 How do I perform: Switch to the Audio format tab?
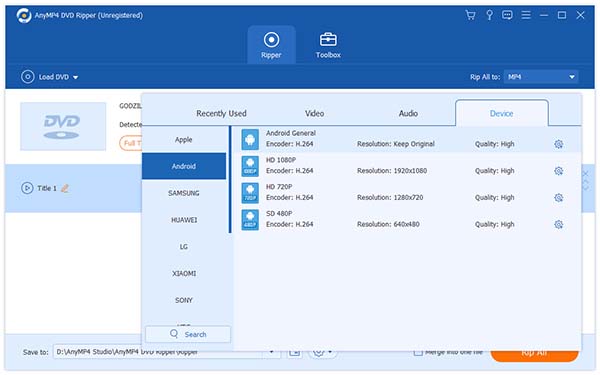(x=408, y=113)
